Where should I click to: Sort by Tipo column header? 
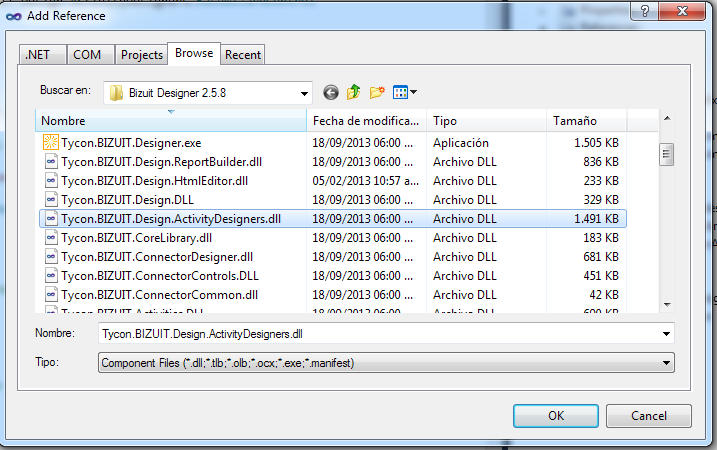coord(486,121)
